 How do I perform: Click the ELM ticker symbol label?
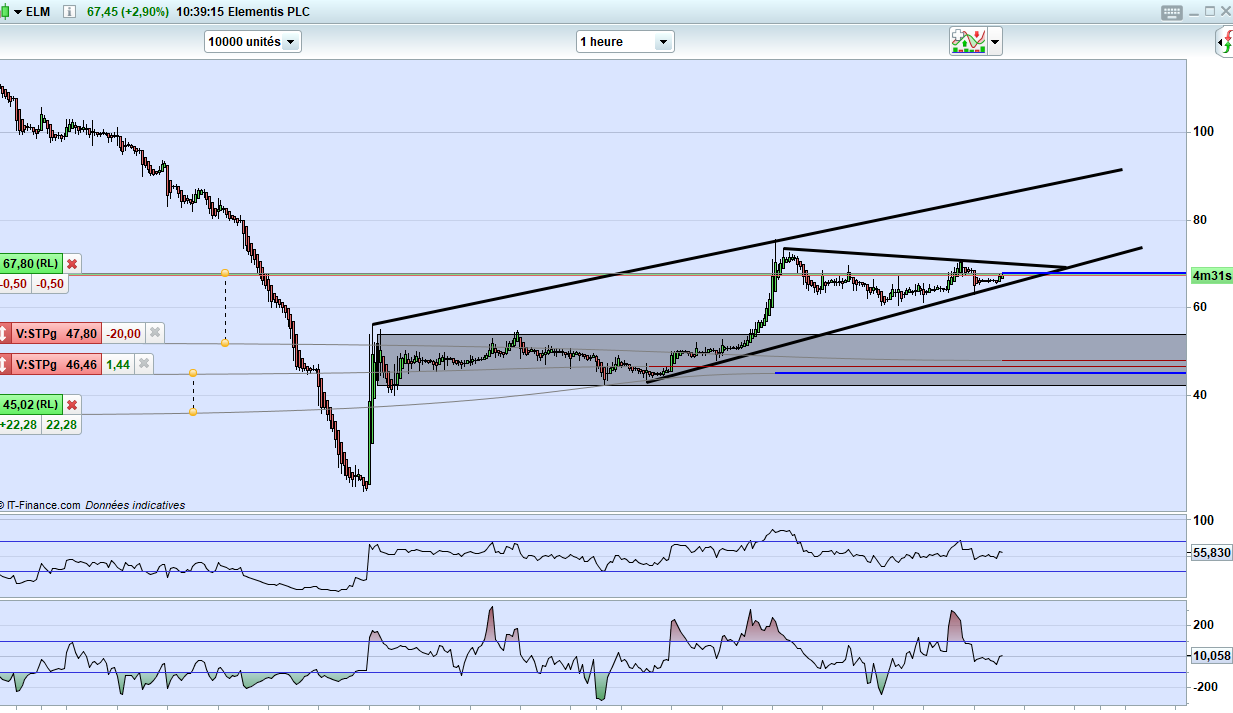(x=38, y=12)
